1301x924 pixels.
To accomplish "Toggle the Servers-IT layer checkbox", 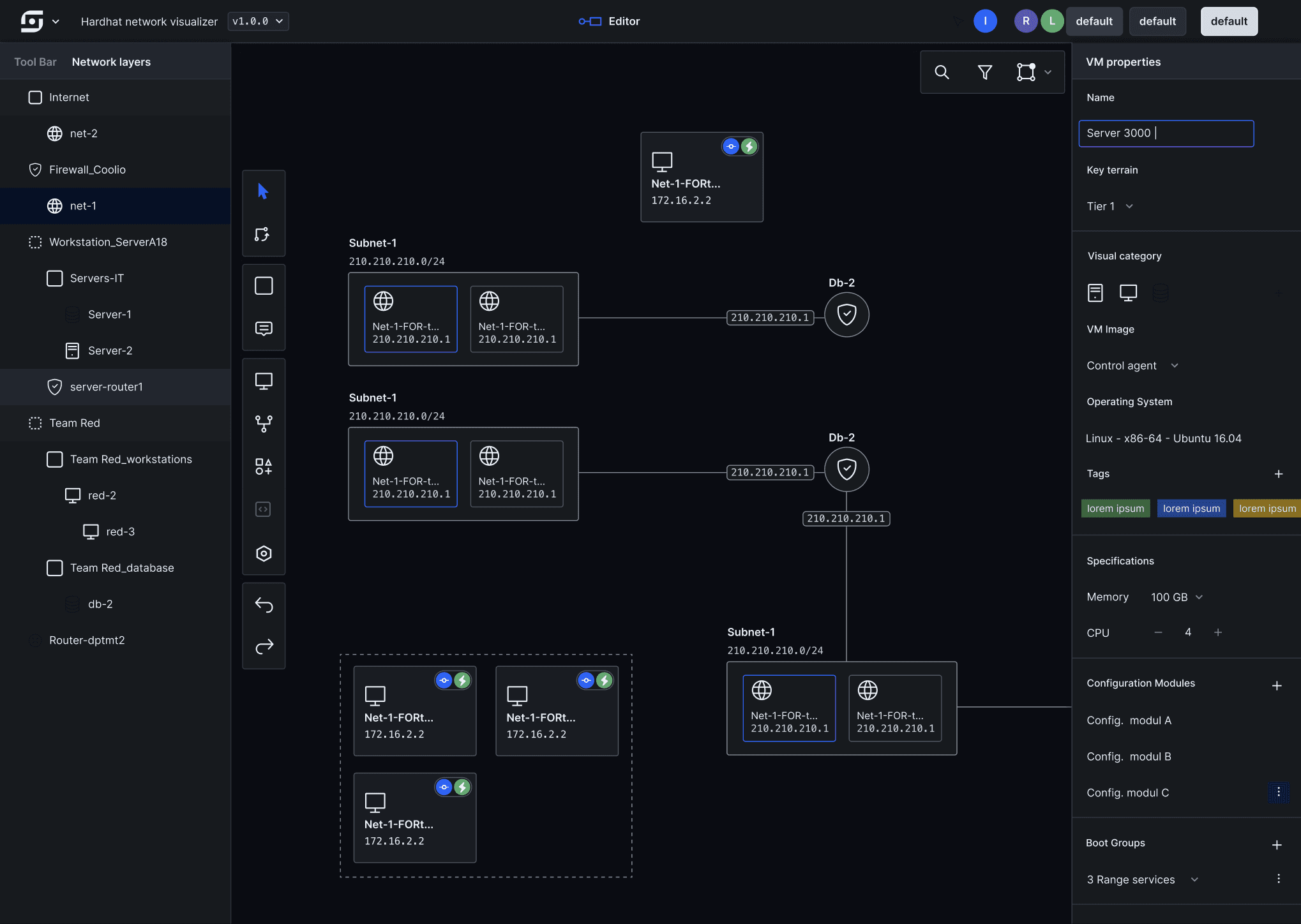I will 55,278.
